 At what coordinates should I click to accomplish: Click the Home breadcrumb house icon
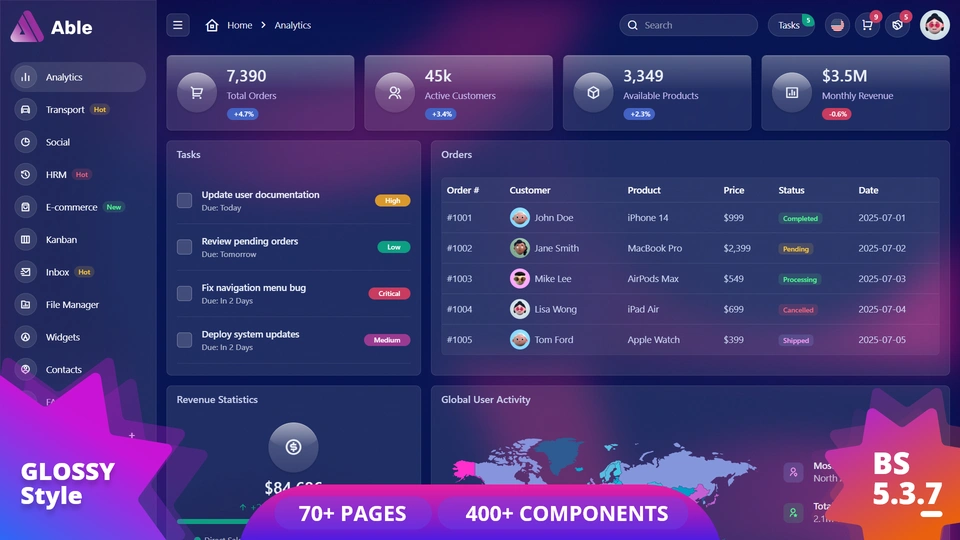pyautogui.click(x=212, y=25)
